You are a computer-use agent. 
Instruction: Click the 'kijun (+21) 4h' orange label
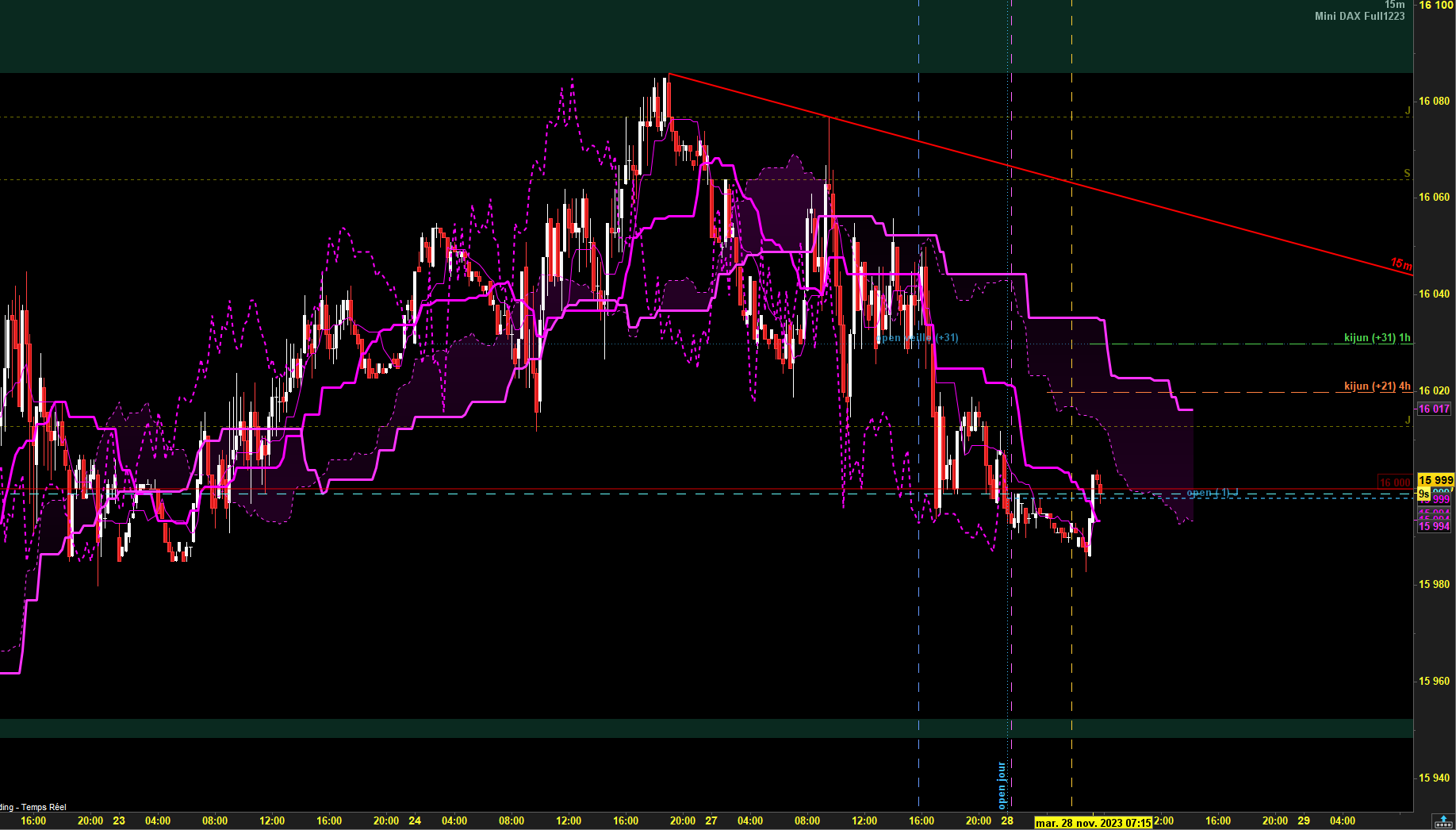(x=1377, y=386)
